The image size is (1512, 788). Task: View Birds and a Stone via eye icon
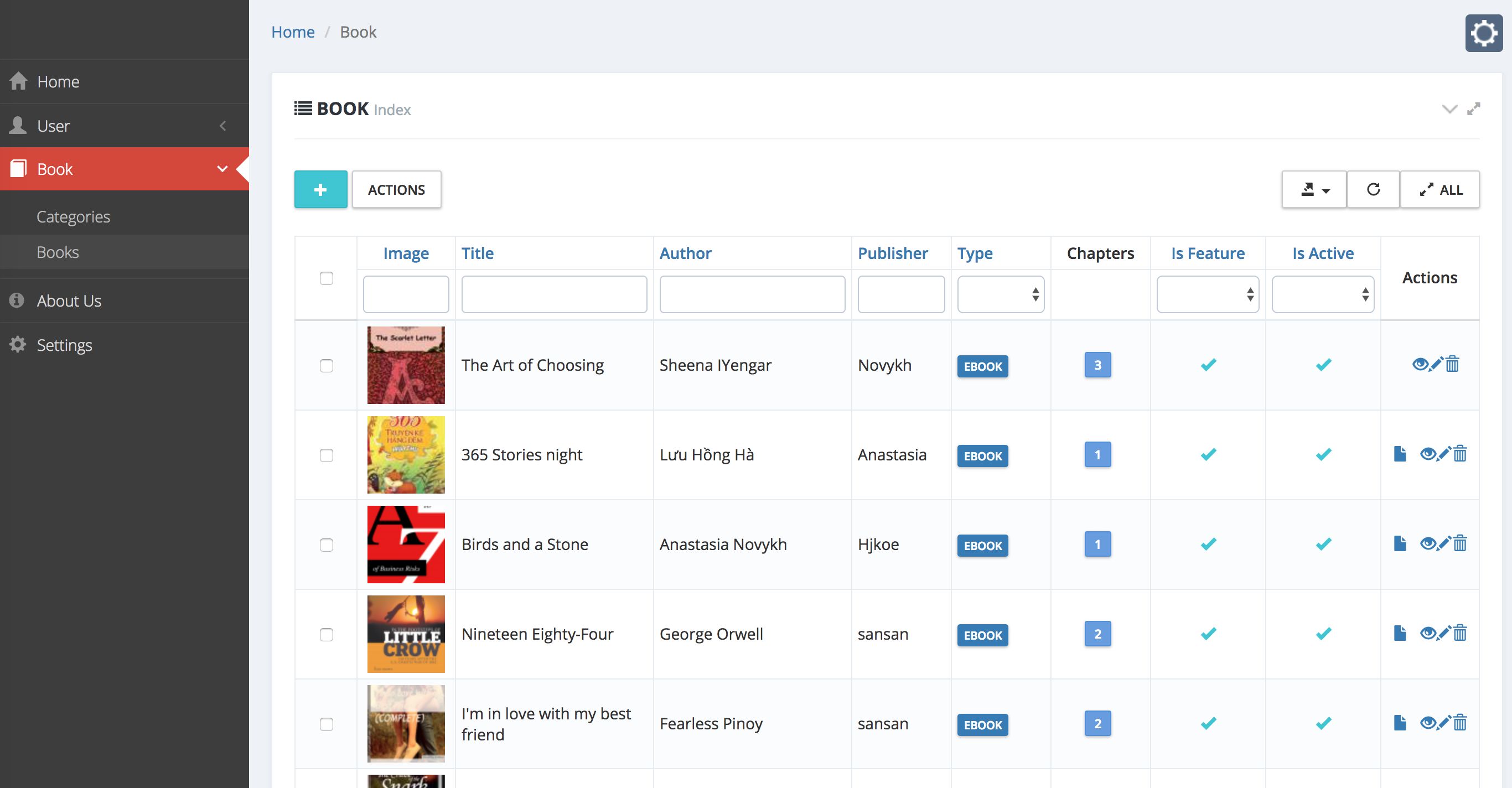tap(1427, 544)
